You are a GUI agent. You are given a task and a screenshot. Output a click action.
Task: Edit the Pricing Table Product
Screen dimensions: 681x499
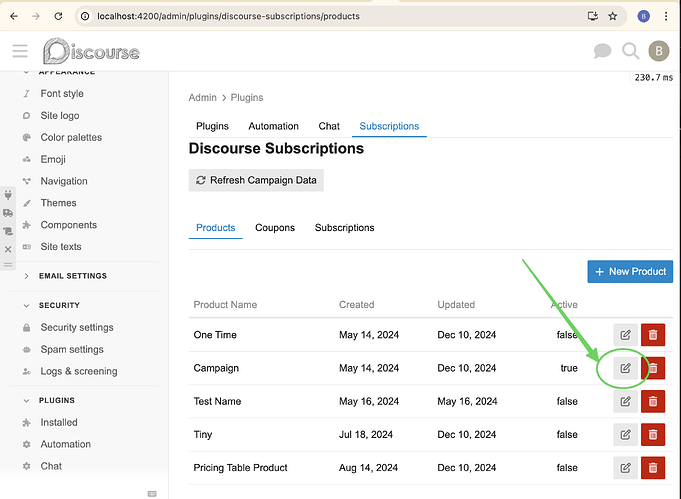[x=625, y=468]
